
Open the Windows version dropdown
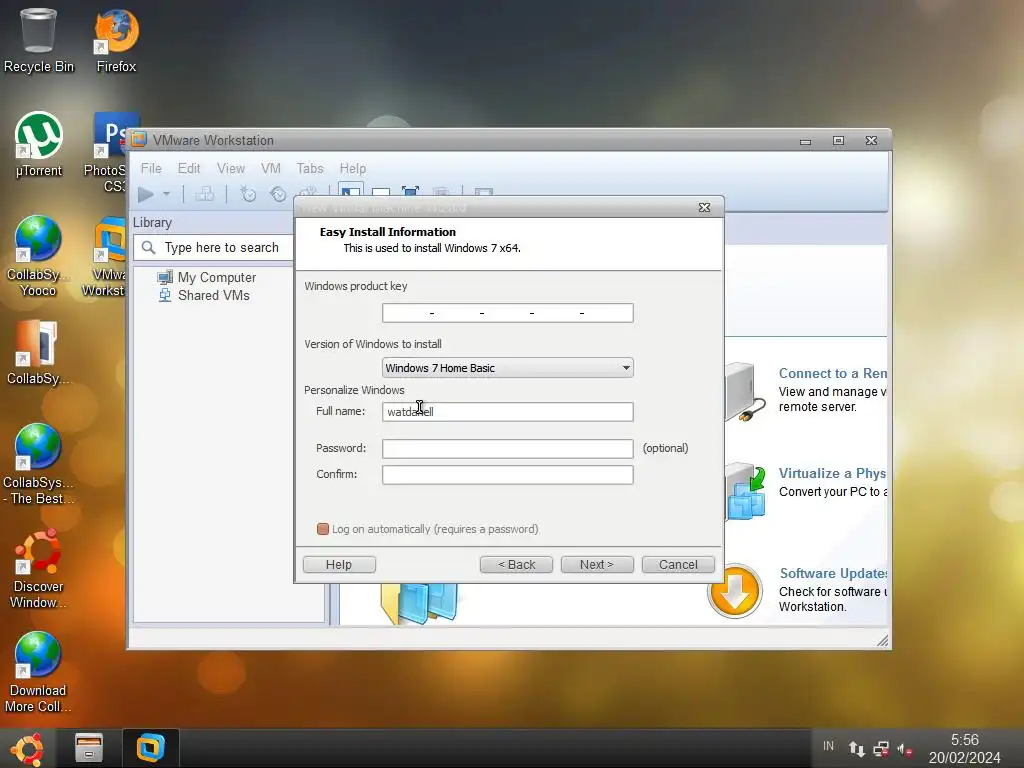pos(507,368)
